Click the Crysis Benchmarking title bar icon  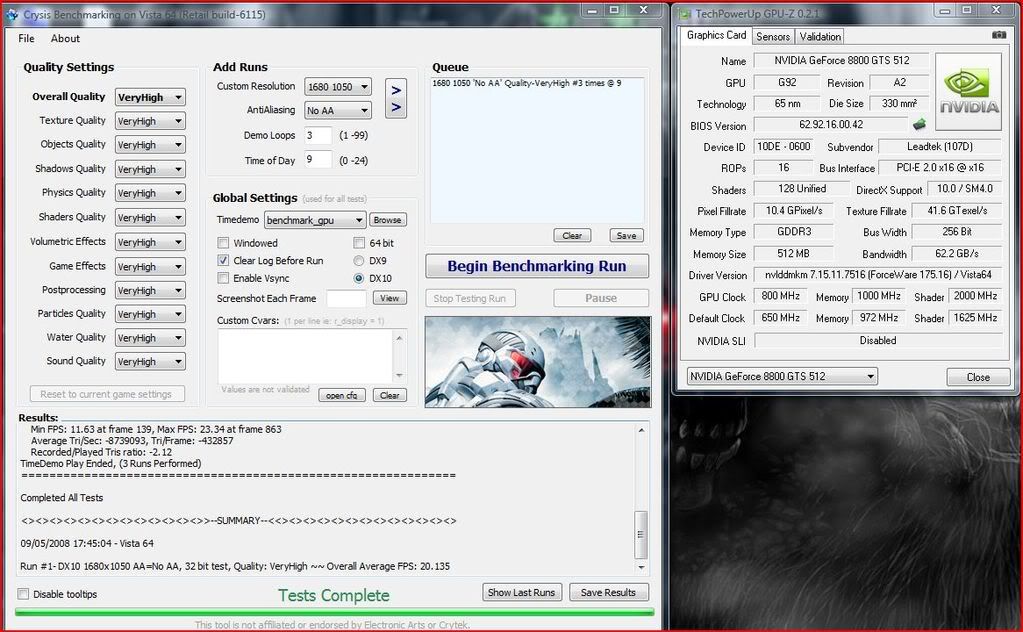pyautogui.click(x=10, y=10)
